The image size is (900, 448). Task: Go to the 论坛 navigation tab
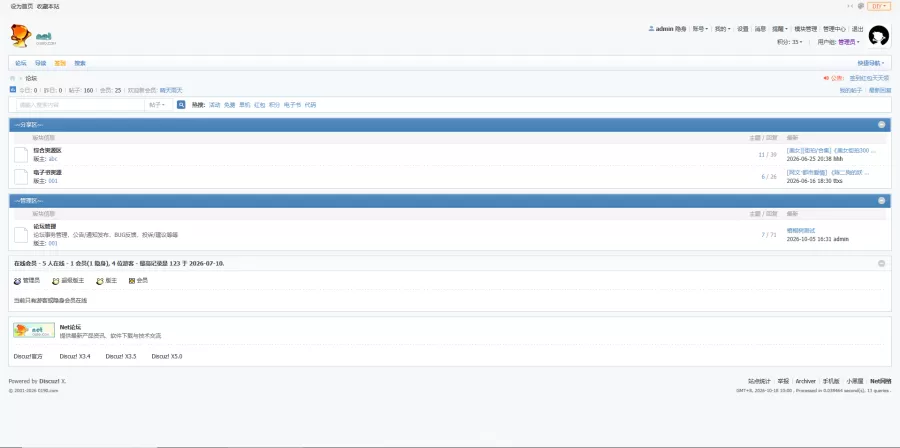(21, 63)
